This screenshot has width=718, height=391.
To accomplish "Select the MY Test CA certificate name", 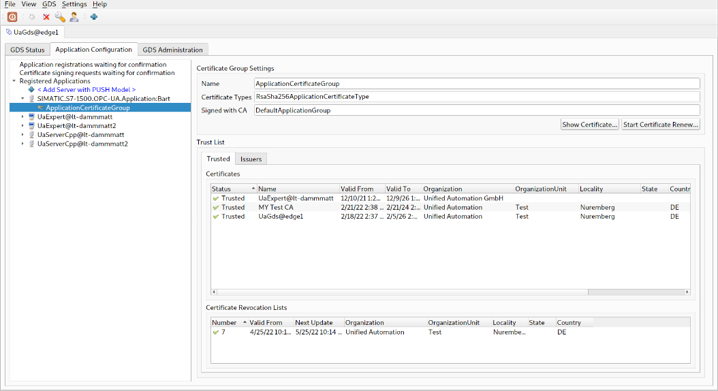I will click(276, 207).
